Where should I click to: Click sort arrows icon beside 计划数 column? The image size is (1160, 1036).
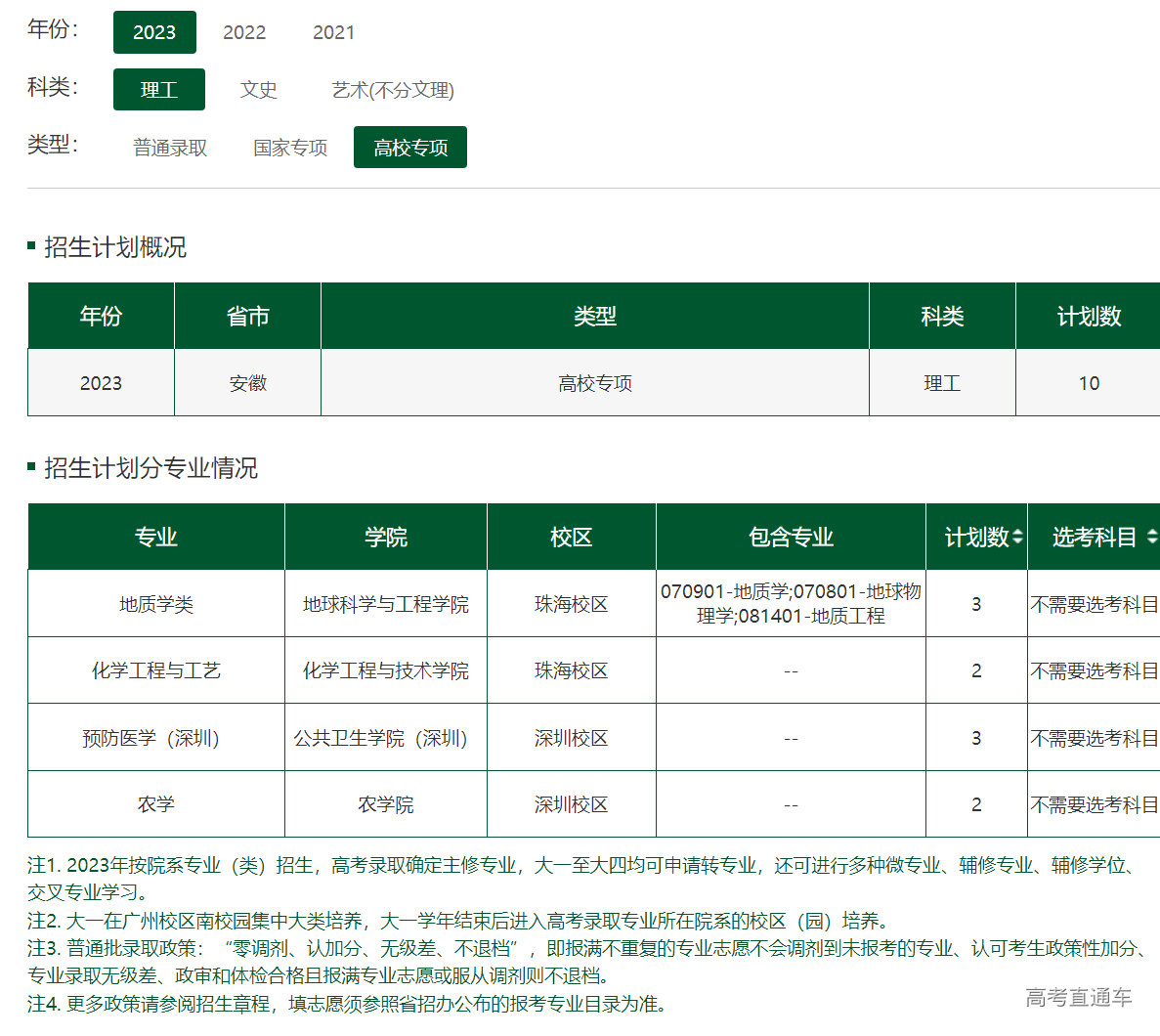[x=1017, y=537]
